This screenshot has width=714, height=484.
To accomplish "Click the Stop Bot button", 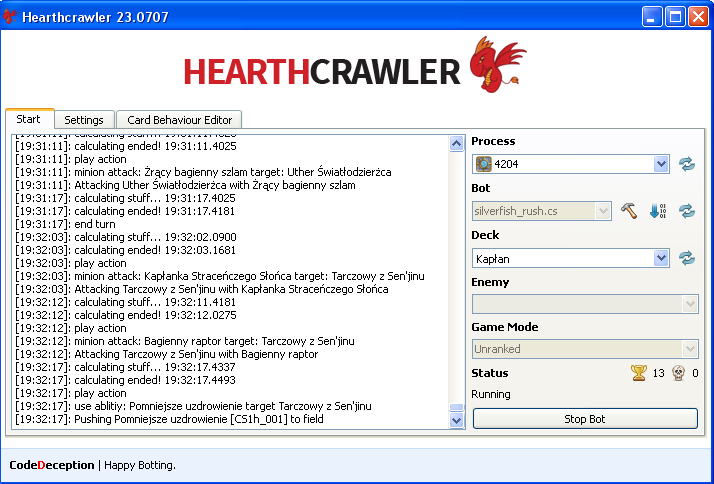I will tap(585, 419).
